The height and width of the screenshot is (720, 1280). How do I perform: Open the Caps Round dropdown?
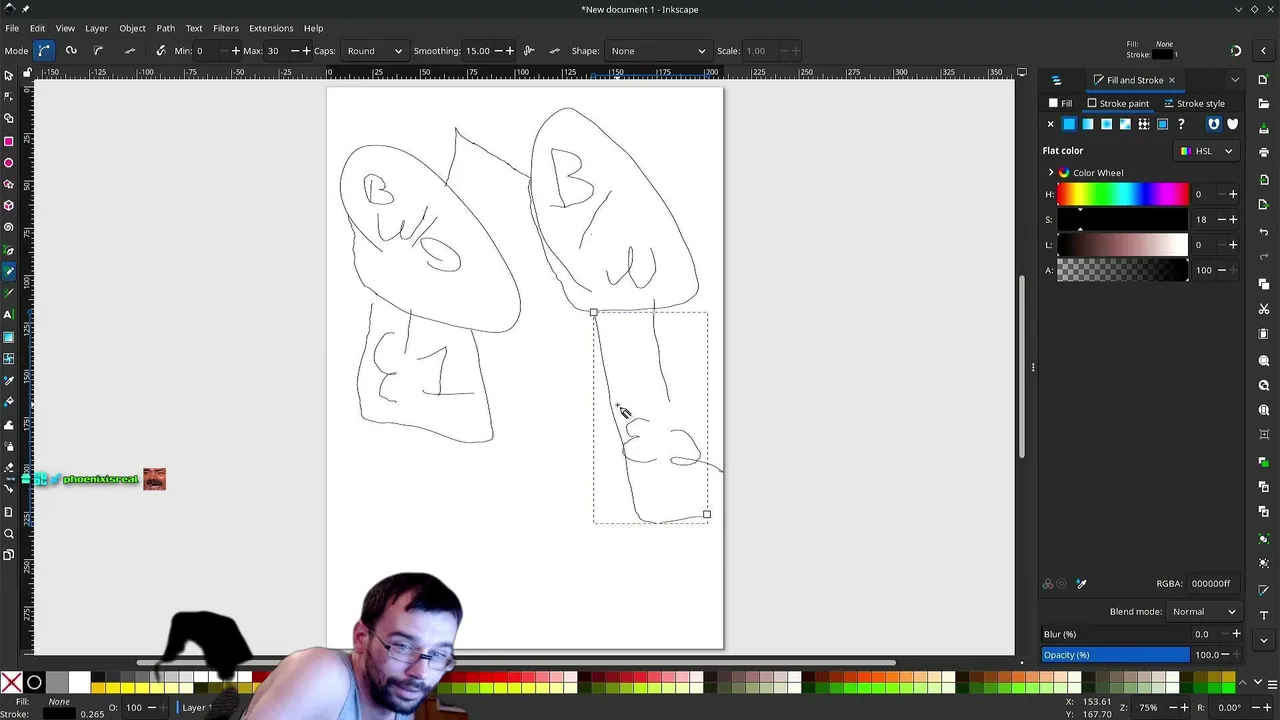(374, 51)
